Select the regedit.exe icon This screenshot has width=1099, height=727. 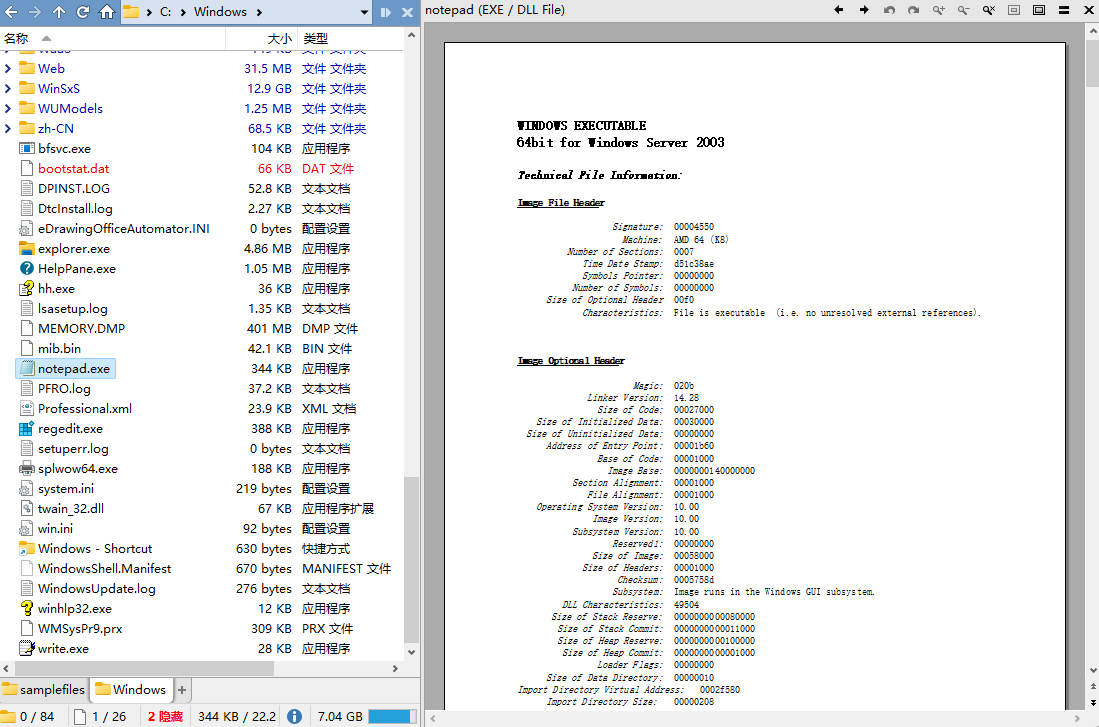point(27,428)
